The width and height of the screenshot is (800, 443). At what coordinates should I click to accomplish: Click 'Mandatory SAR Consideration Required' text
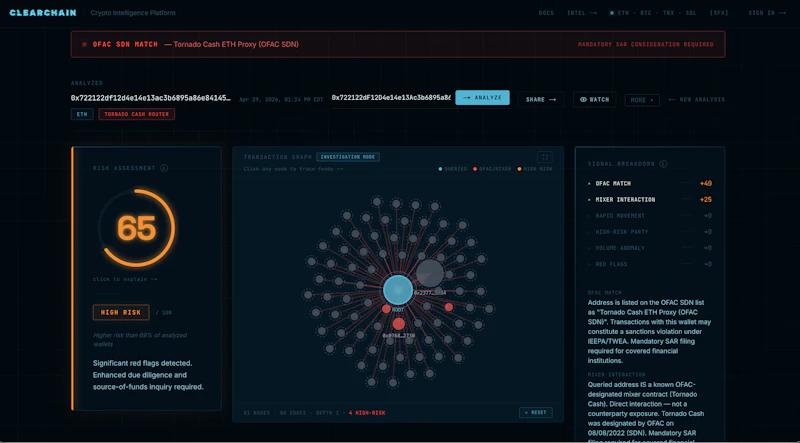tap(645, 44)
